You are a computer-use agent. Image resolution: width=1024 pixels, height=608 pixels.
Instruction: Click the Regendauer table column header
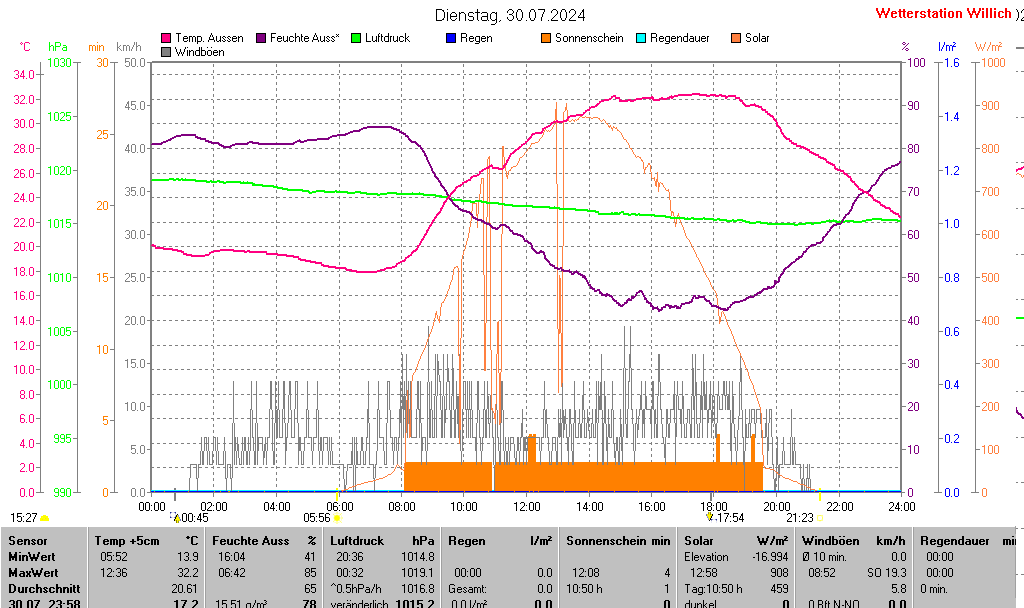(955, 541)
